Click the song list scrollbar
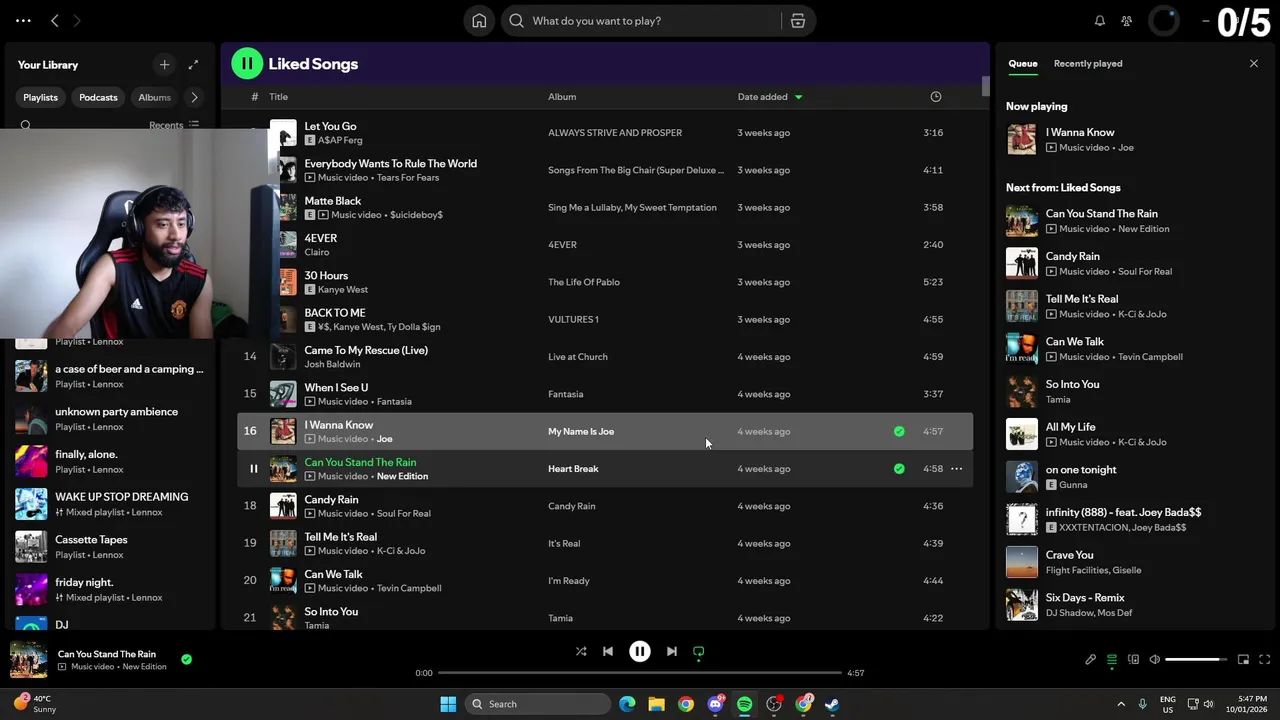 (985, 87)
